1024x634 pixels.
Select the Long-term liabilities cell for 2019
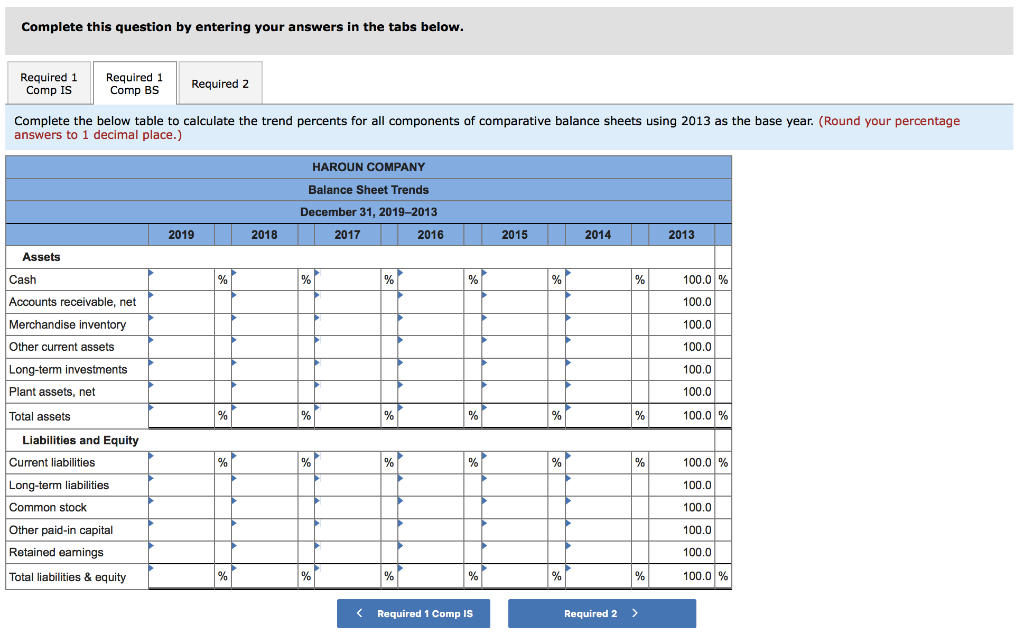pyautogui.click(x=181, y=485)
